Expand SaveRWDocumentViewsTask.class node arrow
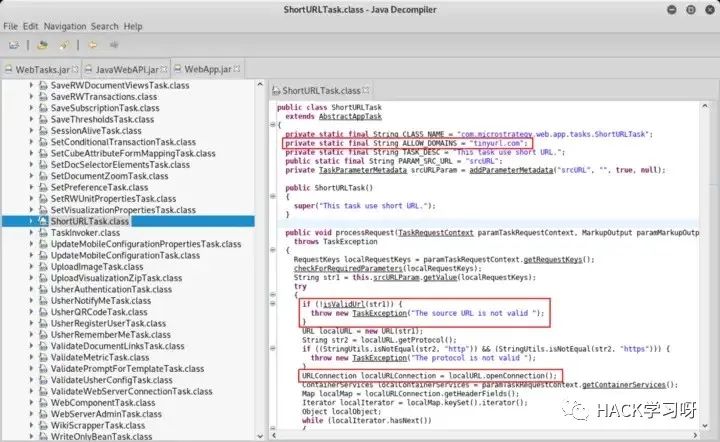 click(31, 87)
